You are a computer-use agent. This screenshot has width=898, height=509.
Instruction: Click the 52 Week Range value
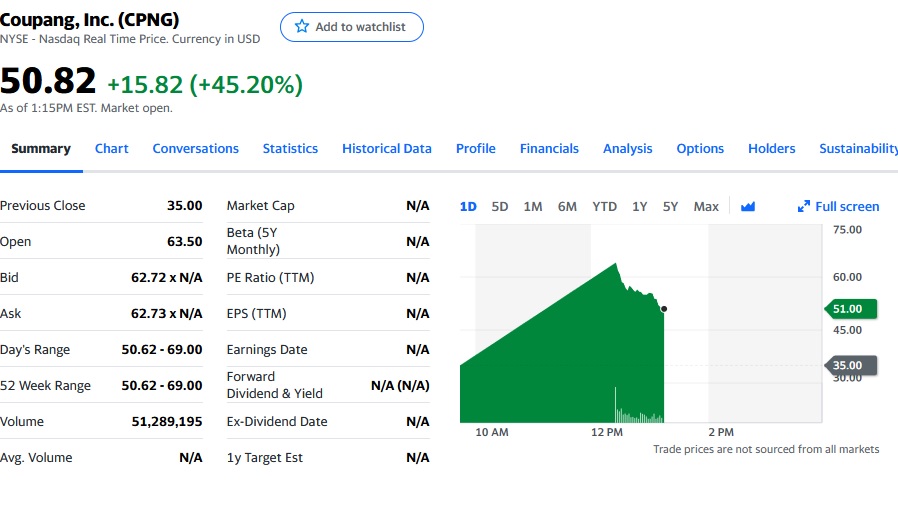[162, 386]
